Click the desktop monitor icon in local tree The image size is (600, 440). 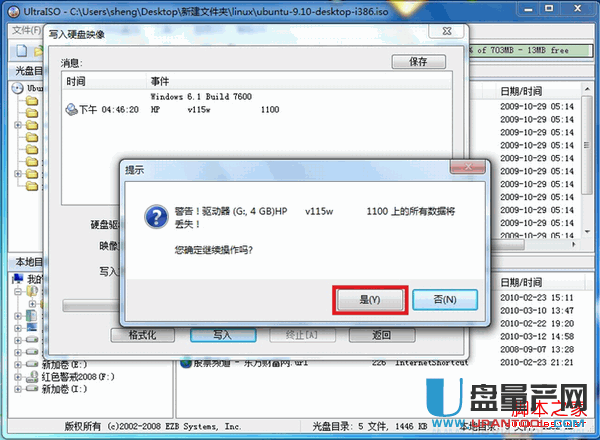pos(32,327)
